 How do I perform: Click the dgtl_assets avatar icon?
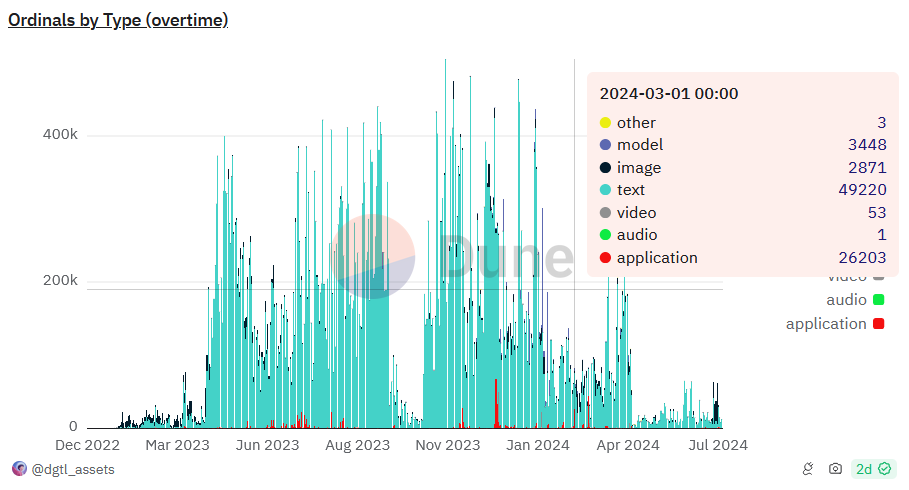click(x=19, y=469)
